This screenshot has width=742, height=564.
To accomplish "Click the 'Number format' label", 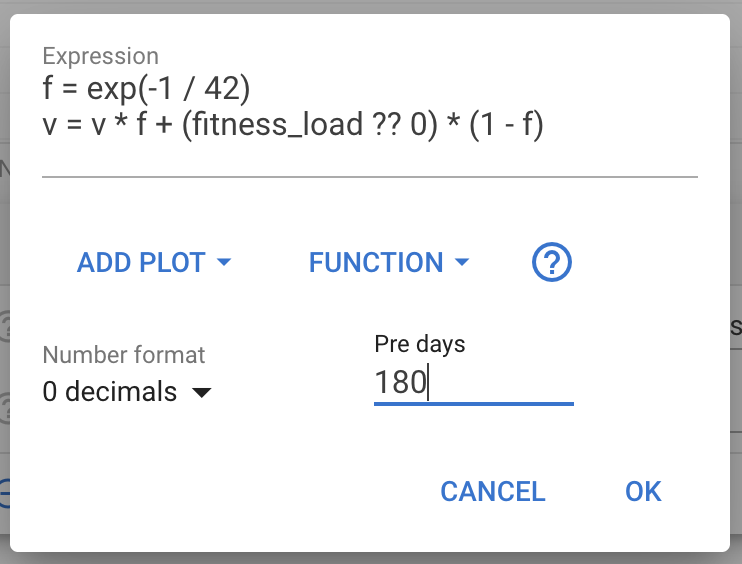I will [x=124, y=354].
